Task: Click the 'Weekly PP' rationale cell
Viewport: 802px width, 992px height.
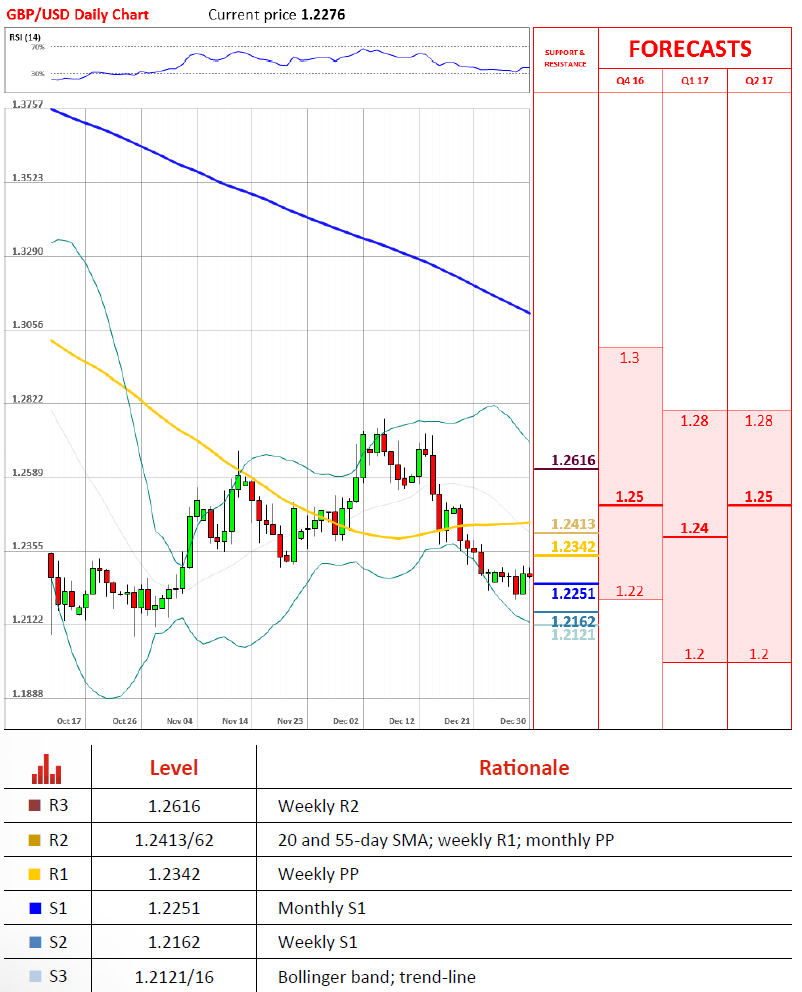Action: pyautogui.click(x=318, y=874)
